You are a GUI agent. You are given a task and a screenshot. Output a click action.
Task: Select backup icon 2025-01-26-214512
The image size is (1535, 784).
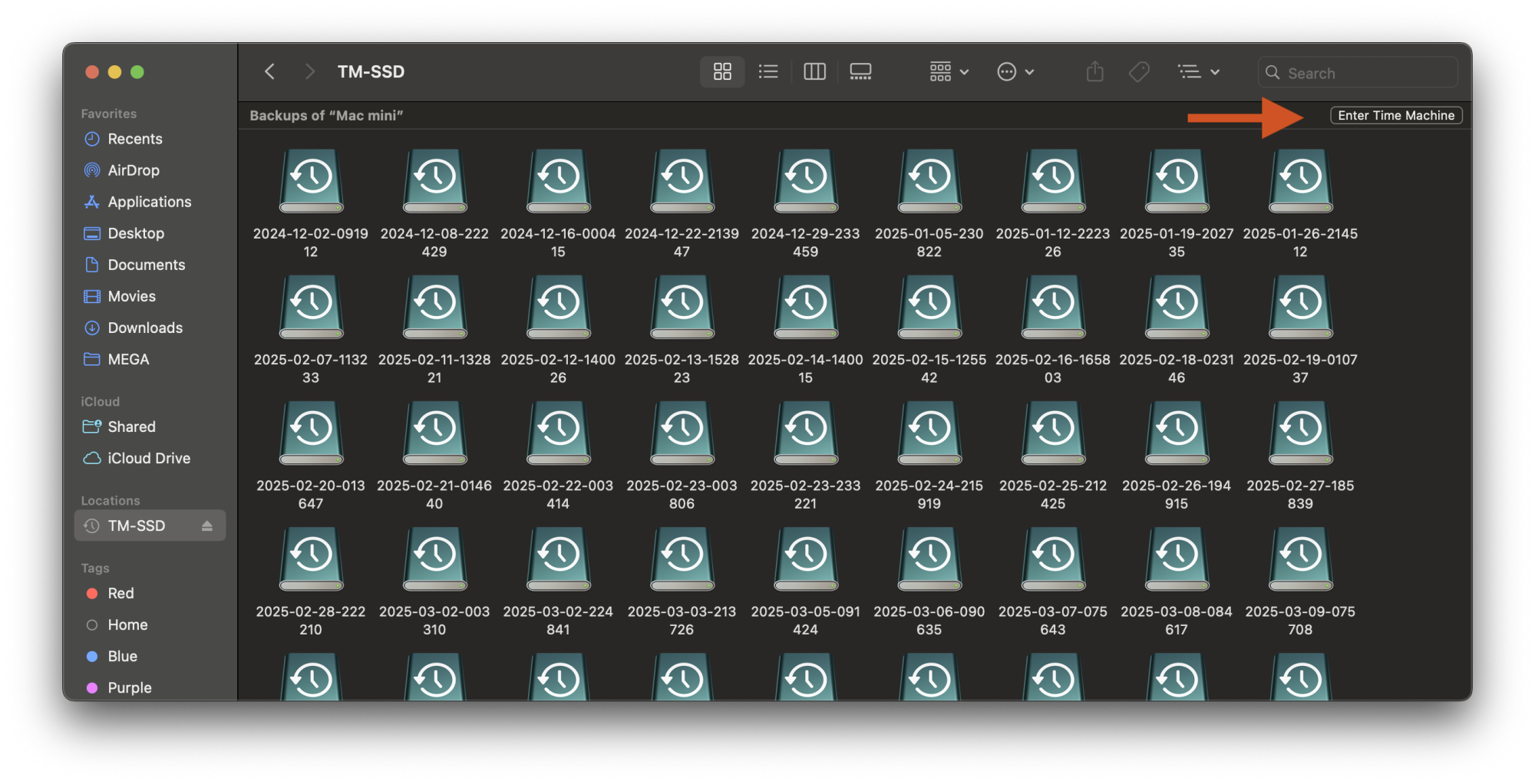pos(1300,181)
